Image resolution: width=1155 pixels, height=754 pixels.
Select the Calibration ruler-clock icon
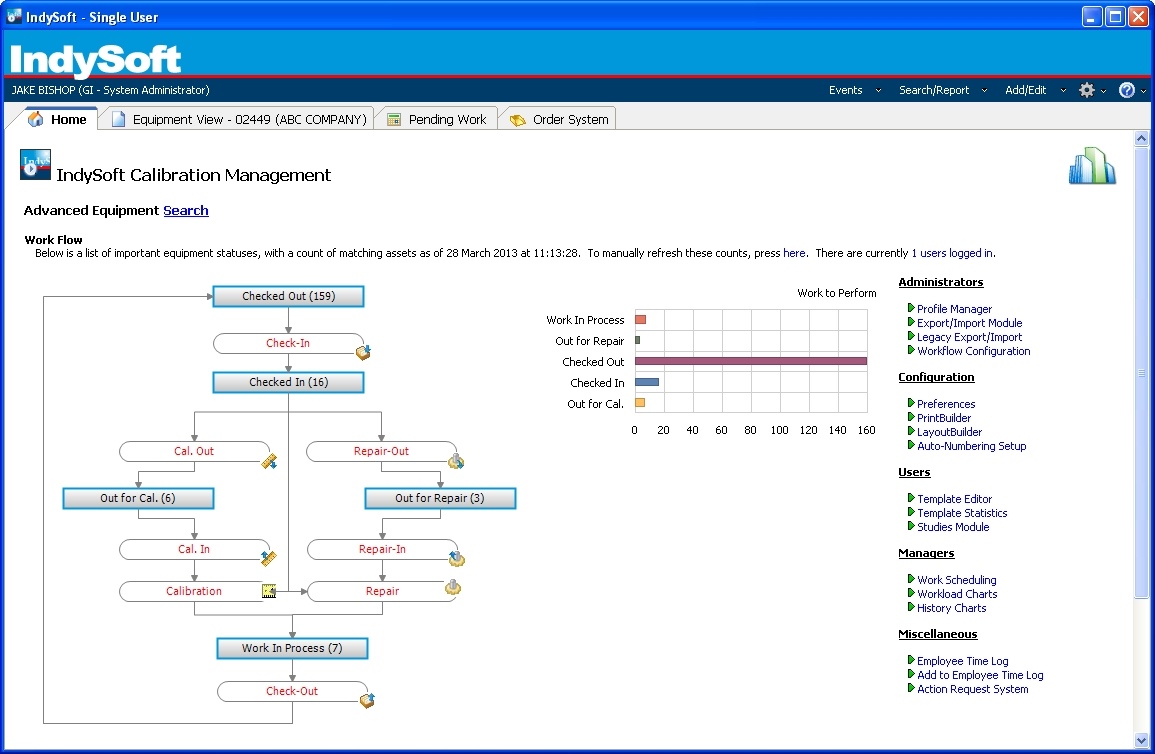(x=268, y=591)
